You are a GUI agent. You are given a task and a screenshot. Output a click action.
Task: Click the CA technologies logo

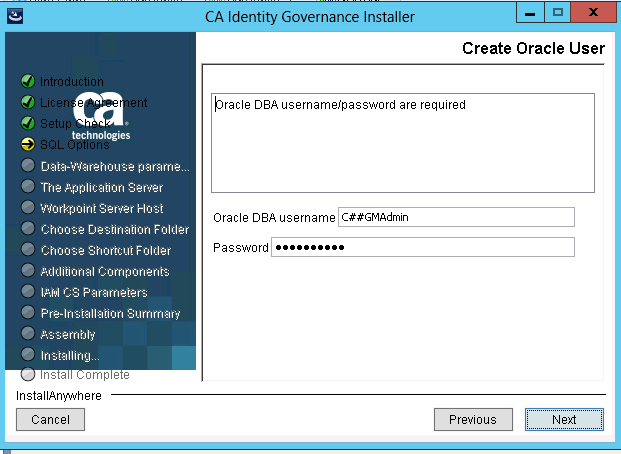click(x=101, y=116)
